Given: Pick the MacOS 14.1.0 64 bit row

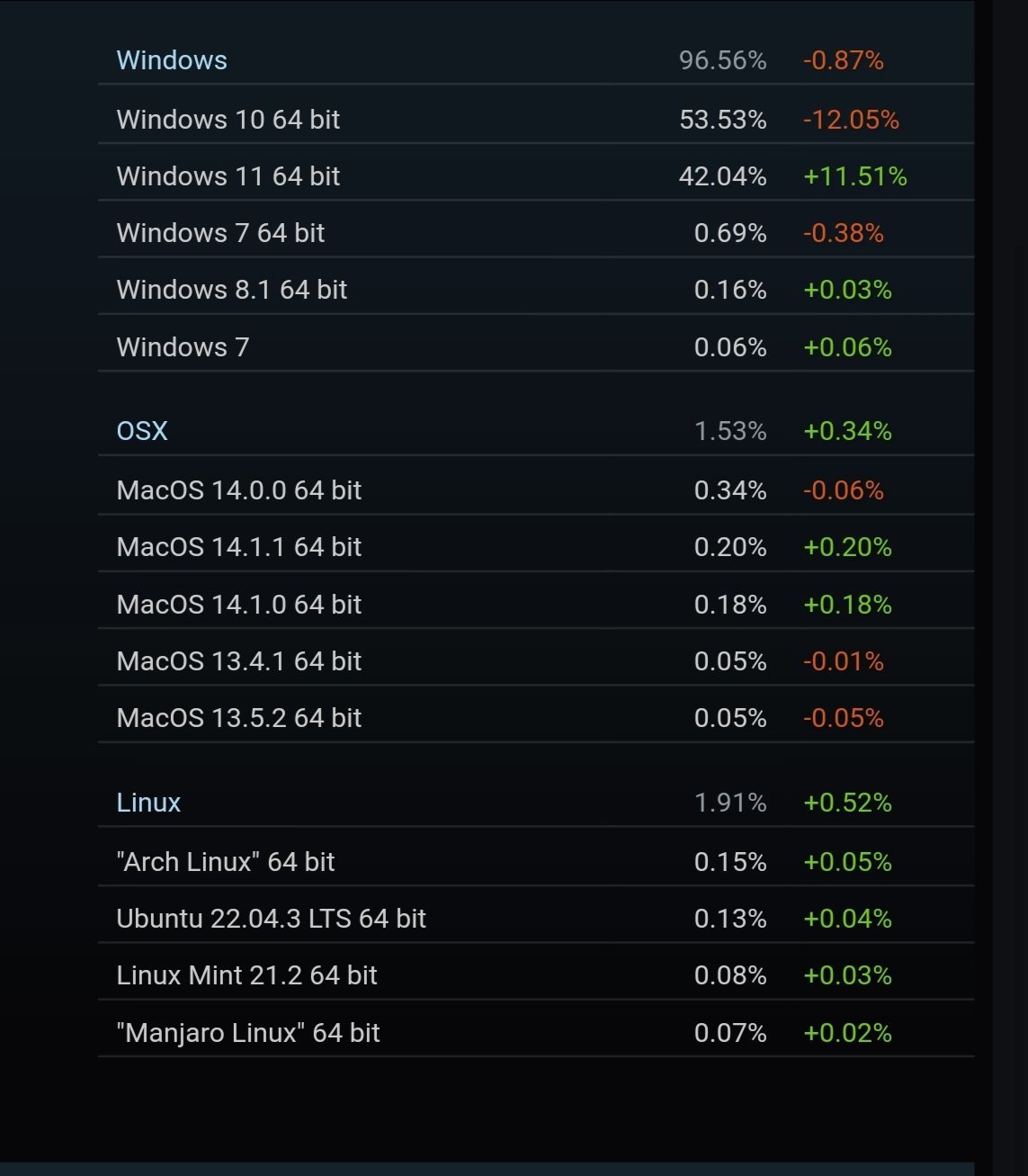Looking at the screenshot, I should (238, 605).
